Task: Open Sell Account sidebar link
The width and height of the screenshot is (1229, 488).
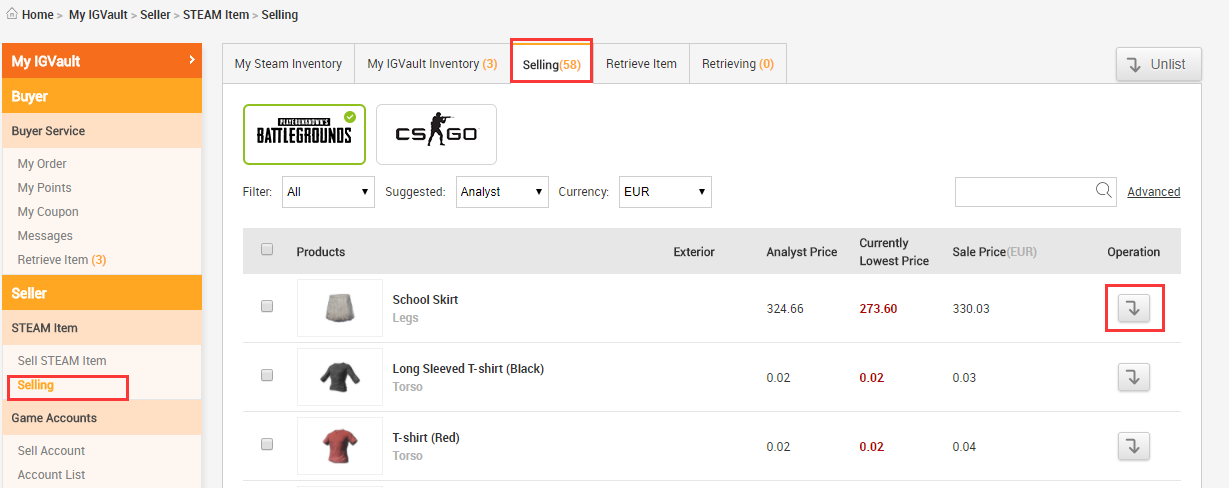Action: pos(51,451)
